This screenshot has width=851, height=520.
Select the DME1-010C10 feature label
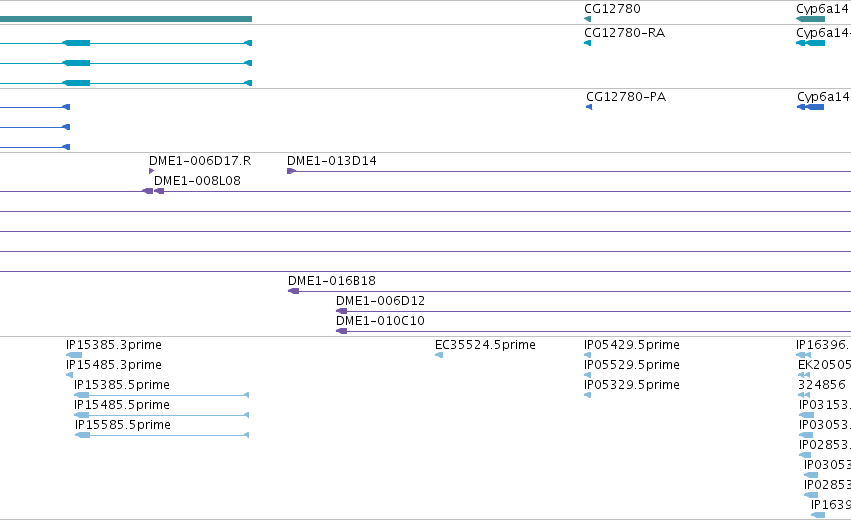380,321
